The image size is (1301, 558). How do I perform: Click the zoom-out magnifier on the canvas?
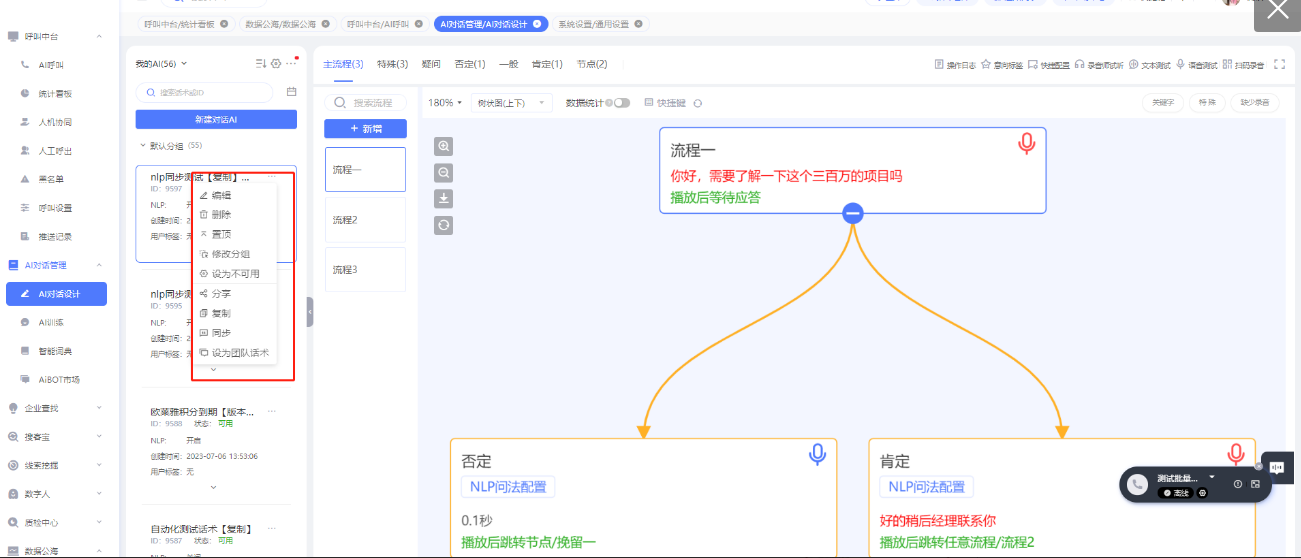click(444, 172)
